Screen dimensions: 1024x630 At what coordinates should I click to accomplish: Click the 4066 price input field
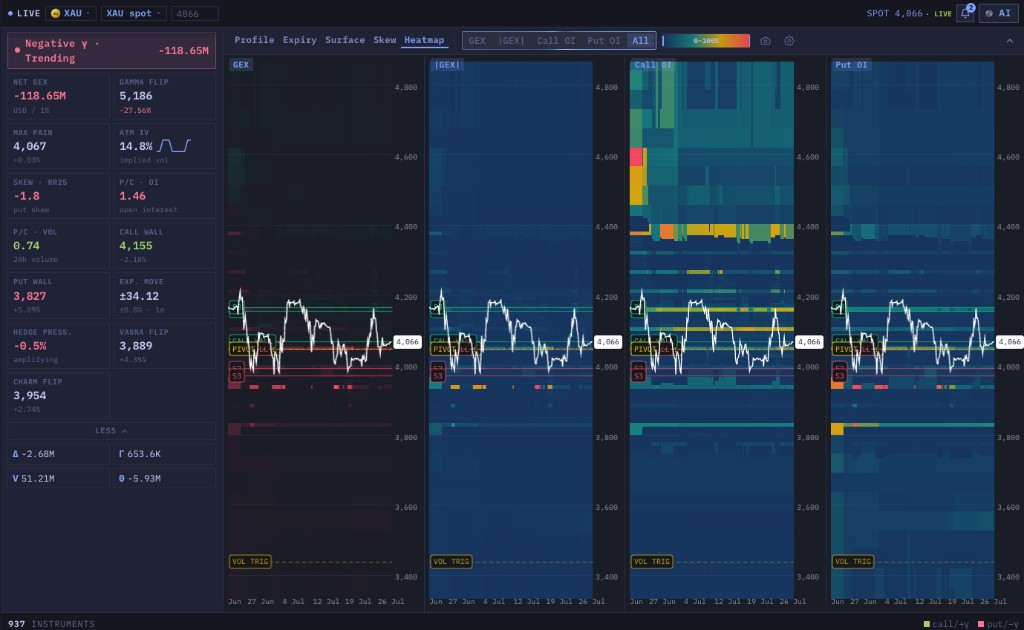coord(195,13)
